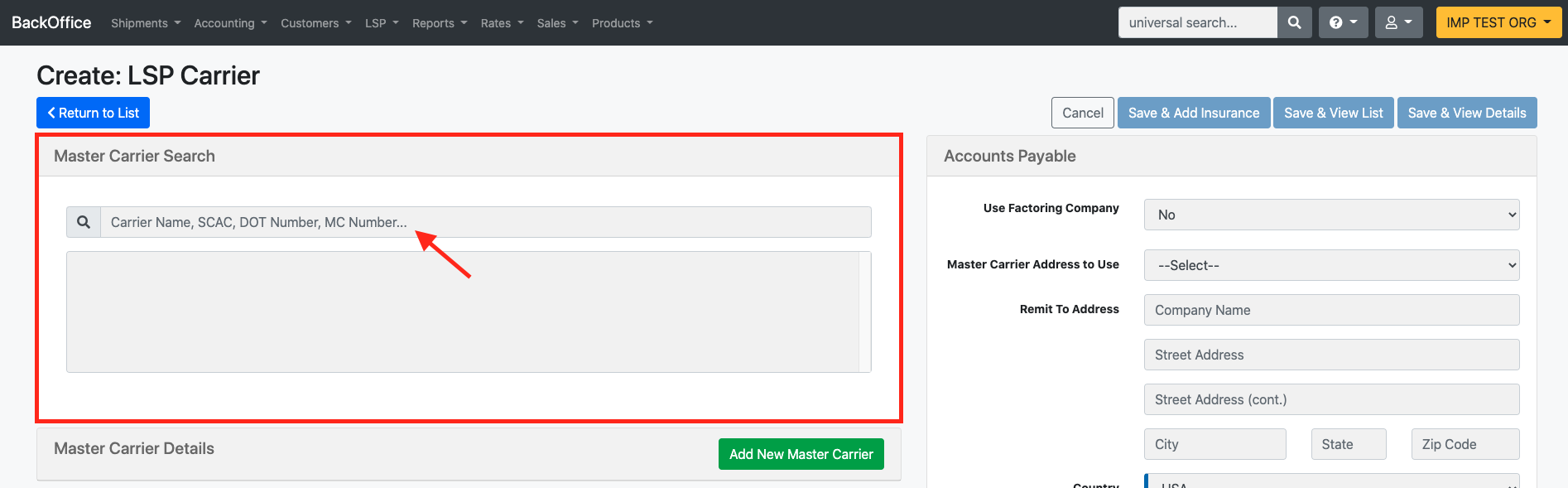
Task: Click Save & Add Insurance
Action: 1193,113
